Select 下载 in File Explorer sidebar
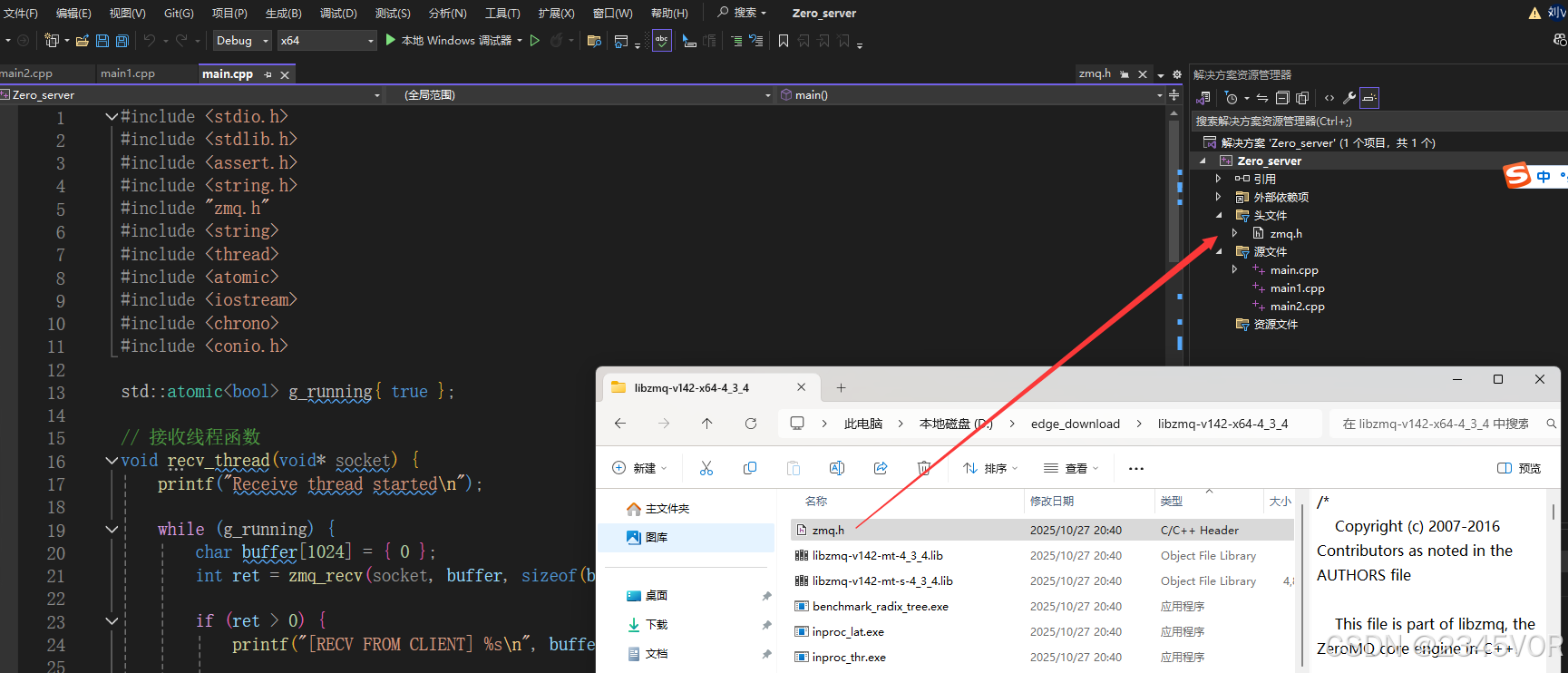Viewport: 1568px width, 673px height. point(657,625)
